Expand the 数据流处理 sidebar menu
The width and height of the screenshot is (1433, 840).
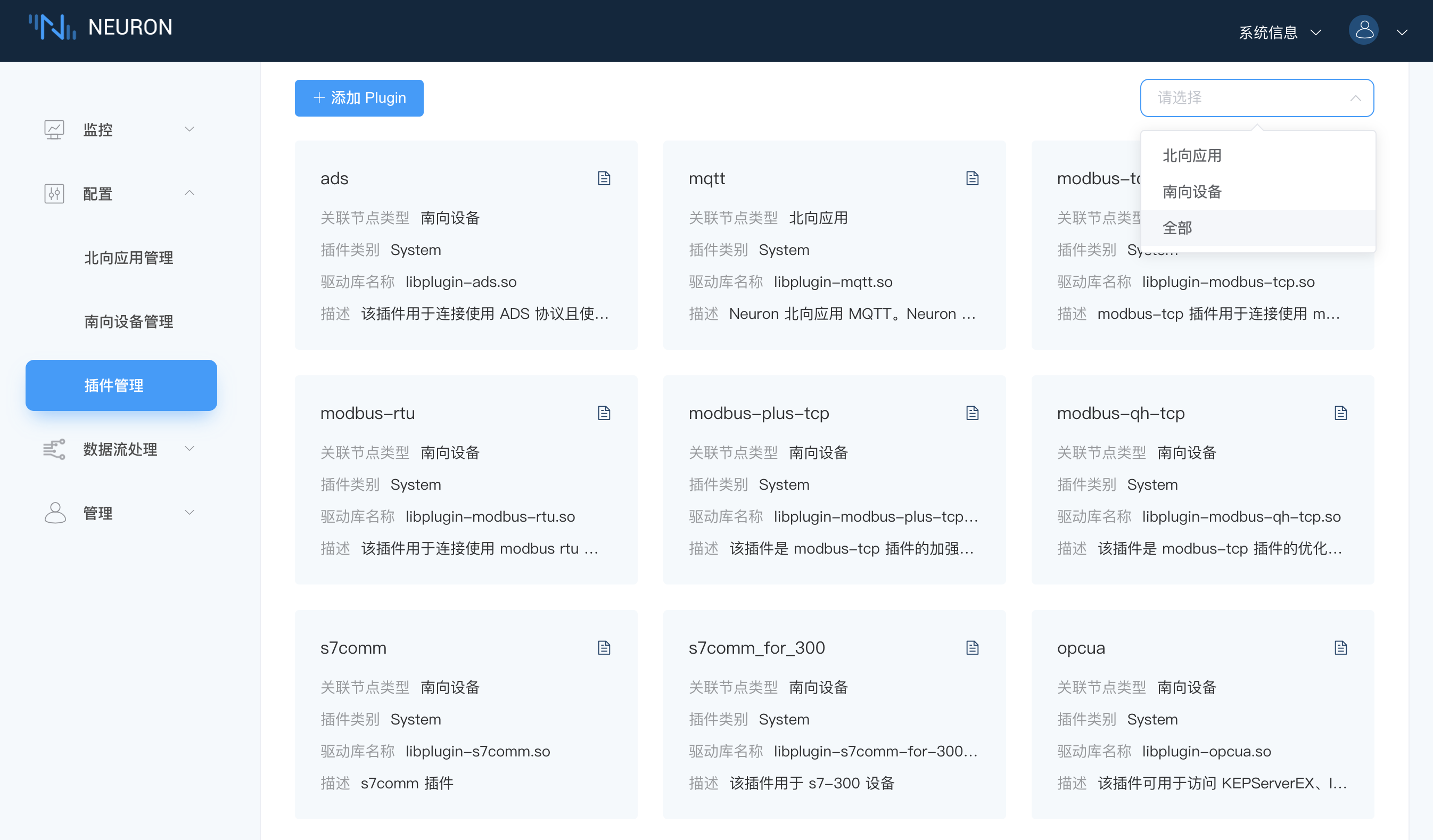point(190,449)
